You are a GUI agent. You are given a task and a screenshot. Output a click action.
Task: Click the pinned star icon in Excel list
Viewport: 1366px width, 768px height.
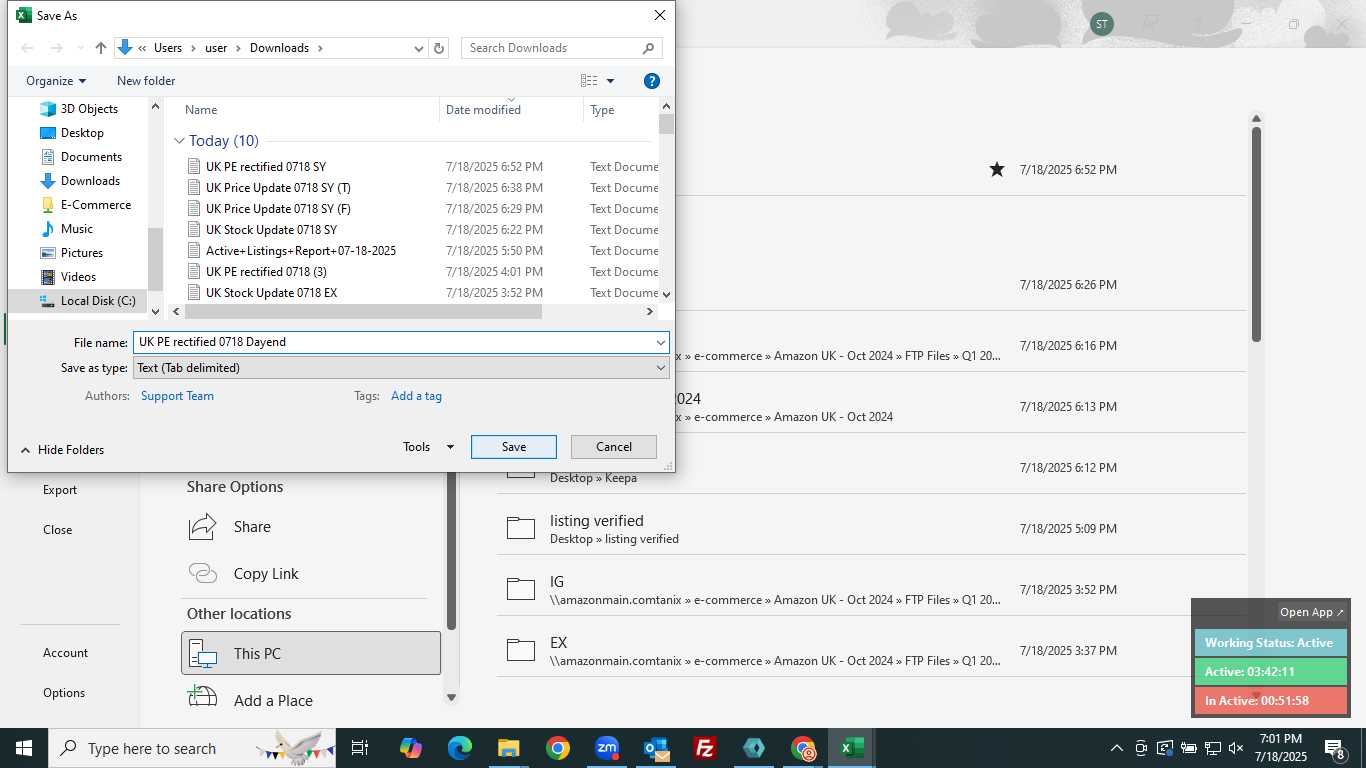click(997, 170)
